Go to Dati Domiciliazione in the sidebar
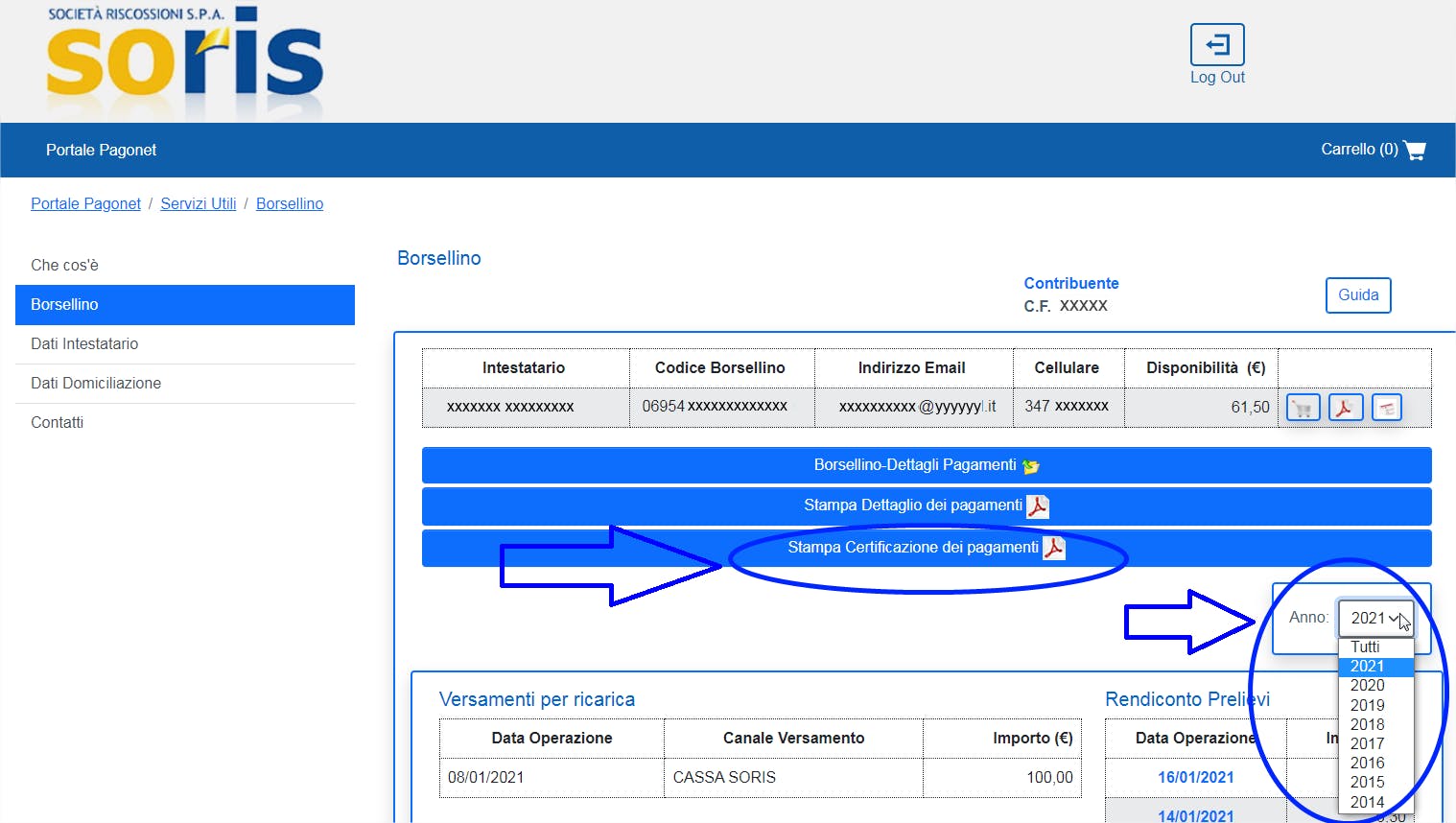This screenshot has width=1456, height=823. click(96, 383)
